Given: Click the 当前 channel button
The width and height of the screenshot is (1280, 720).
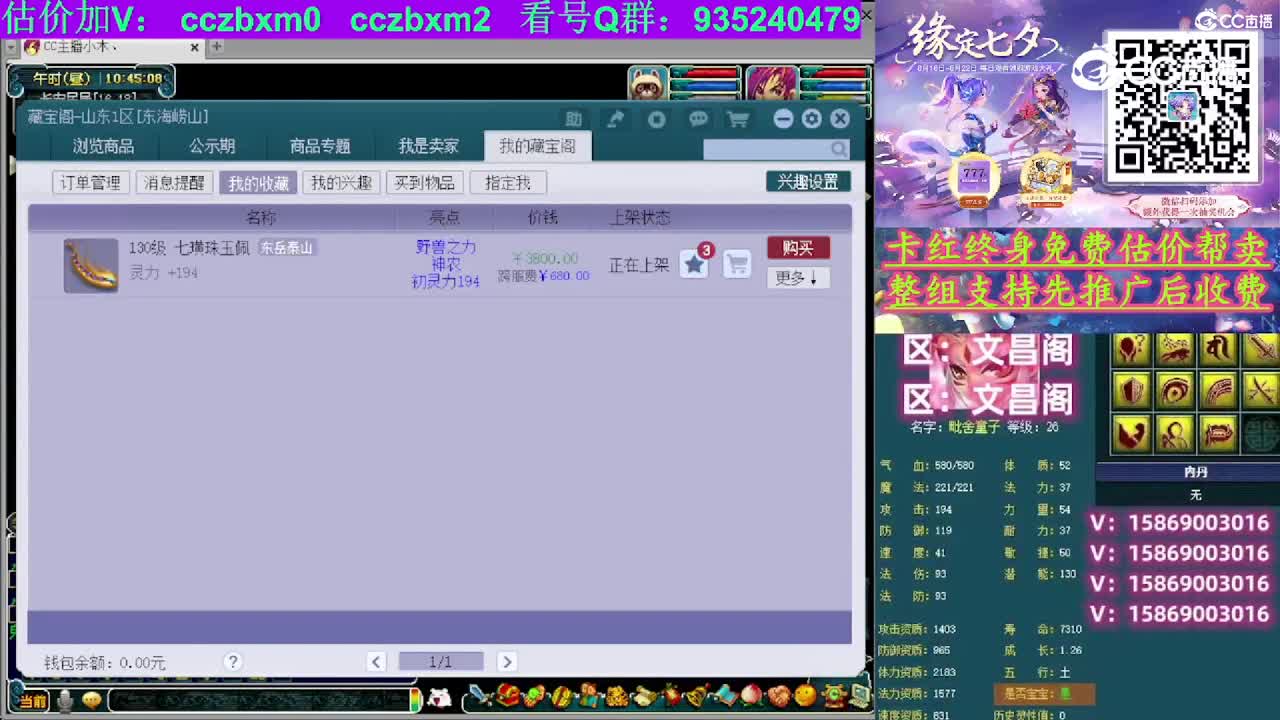Looking at the screenshot, I should (x=32, y=701).
